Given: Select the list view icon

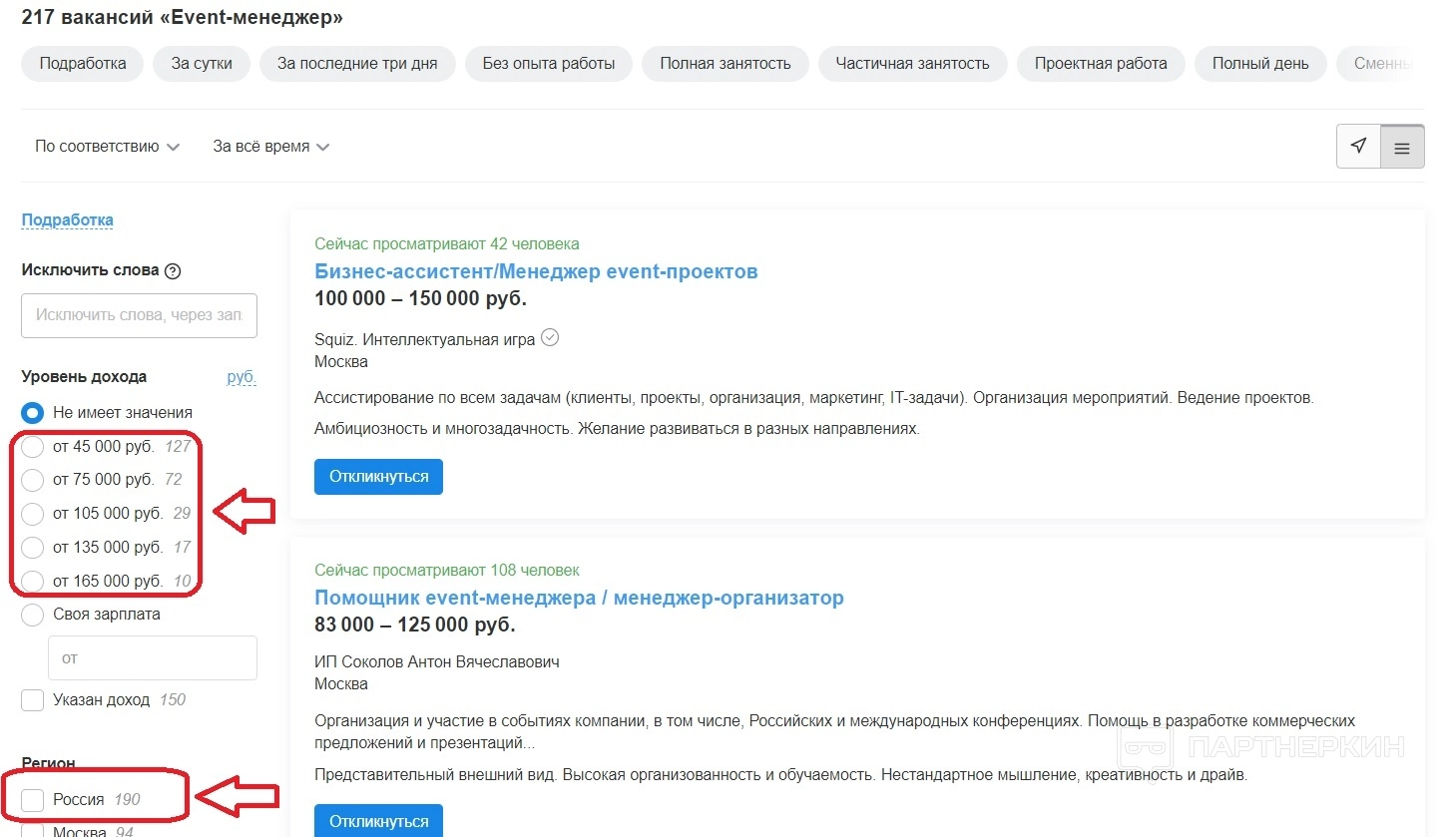Looking at the screenshot, I should 1402,148.
